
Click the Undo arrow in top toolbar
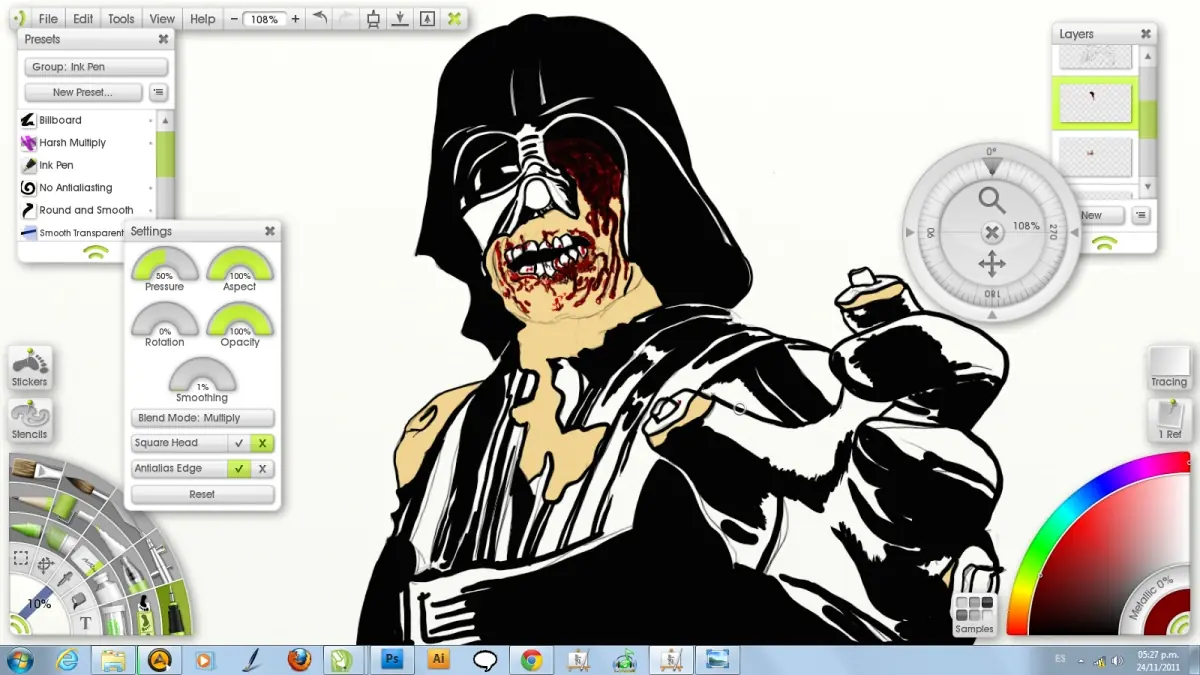tap(320, 18)
